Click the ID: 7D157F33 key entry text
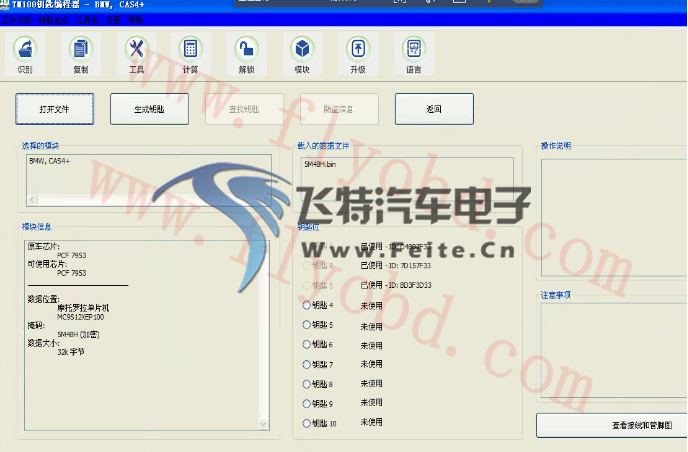Image resolution: width=688 pixels, height=452 pixels. [x=409, y=265]
